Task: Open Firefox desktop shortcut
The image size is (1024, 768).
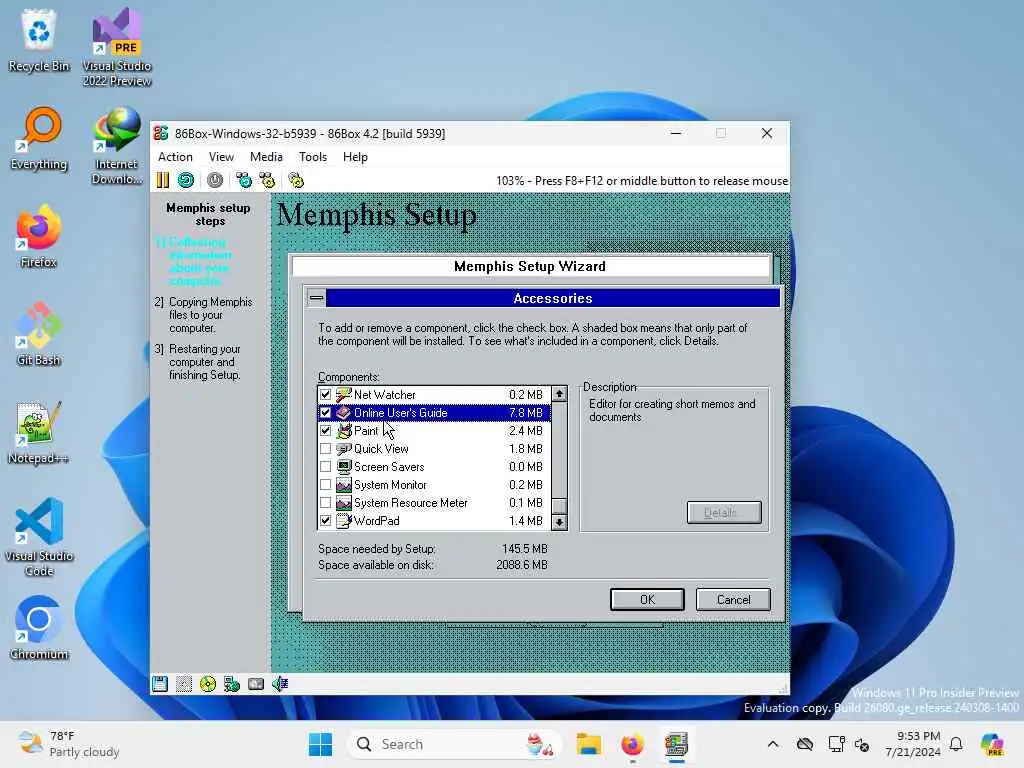Action: (39, 236)
